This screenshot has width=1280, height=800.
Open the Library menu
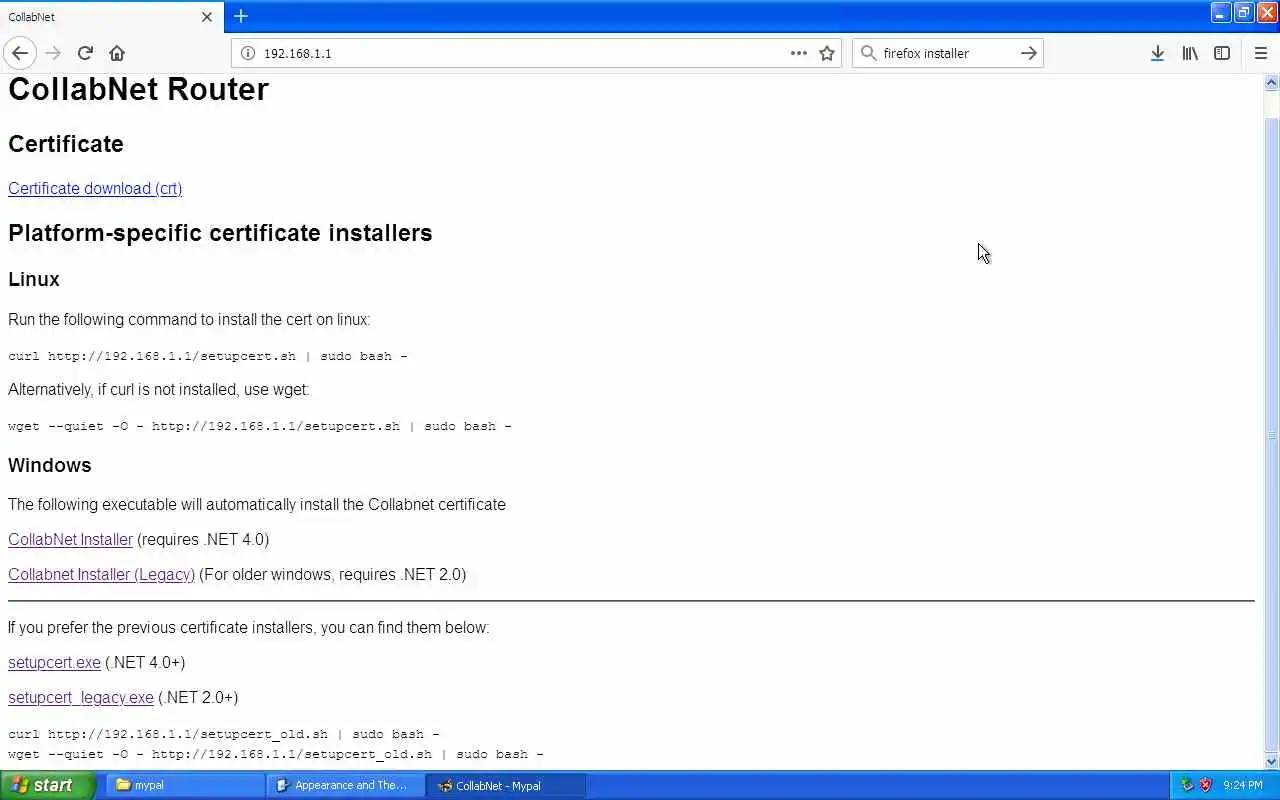1190,53
